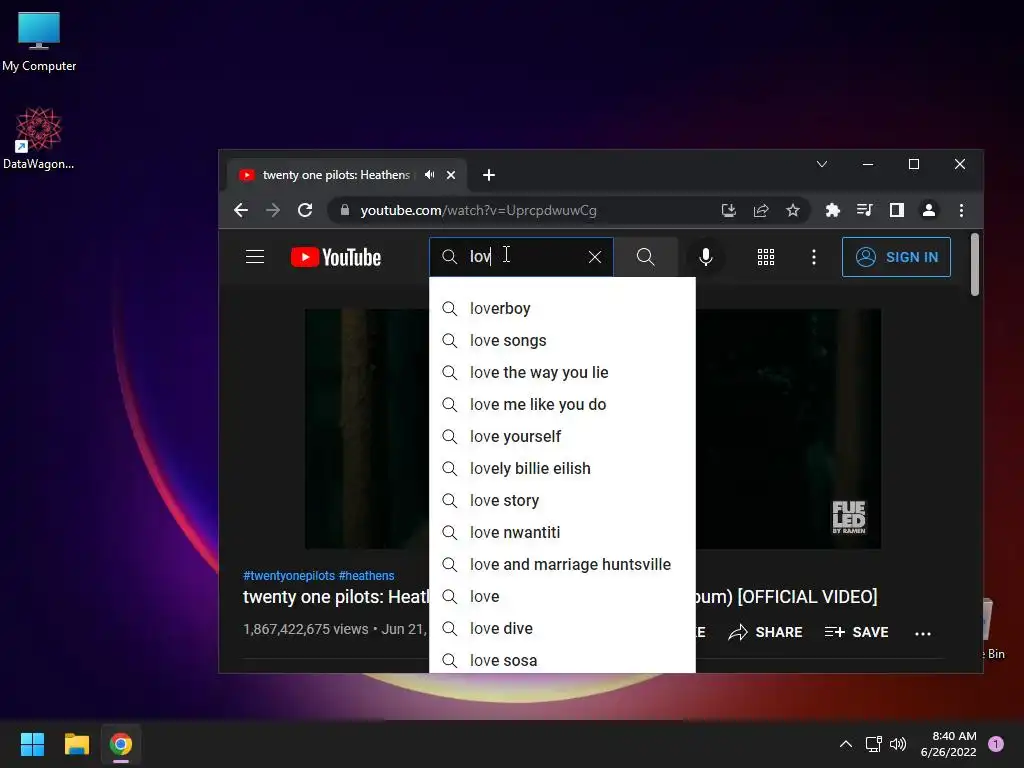Start voice search with the microphone
The image size is (1024, 768).
click(x=705, y=257)
